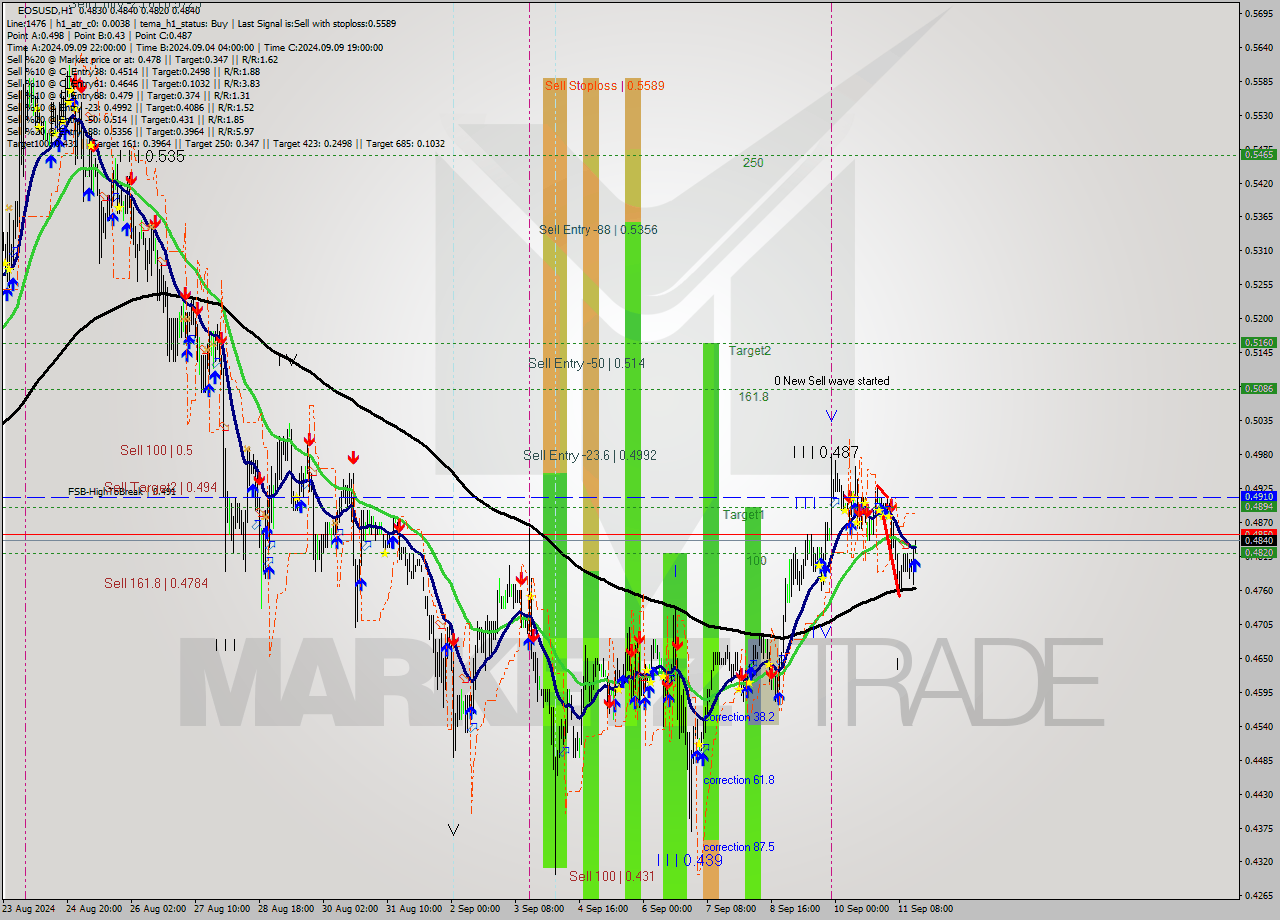
Task: Click the blue 0.4910 price tag
Action: click(x=1258, y=496)
